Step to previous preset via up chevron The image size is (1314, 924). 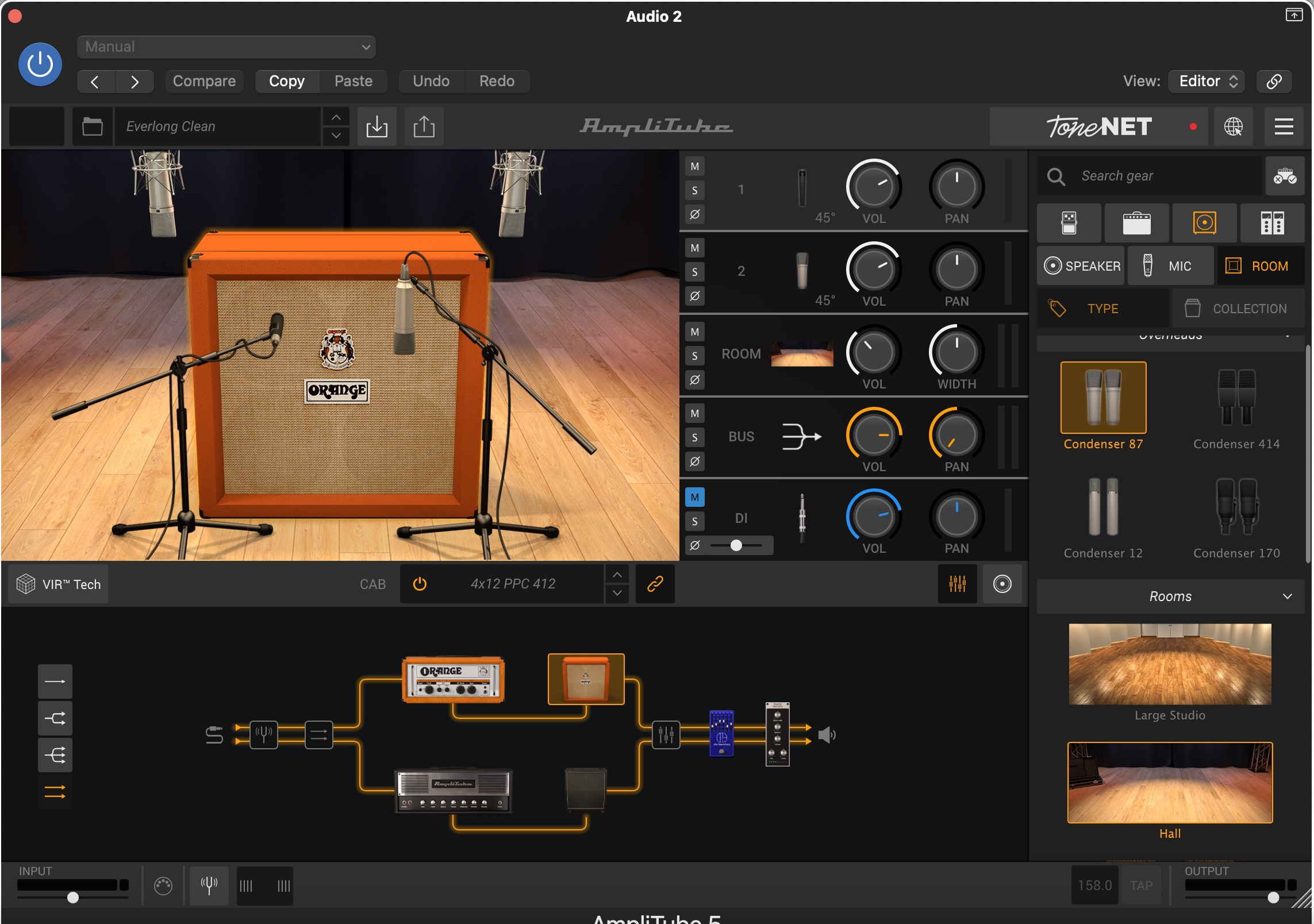(336, 117)
